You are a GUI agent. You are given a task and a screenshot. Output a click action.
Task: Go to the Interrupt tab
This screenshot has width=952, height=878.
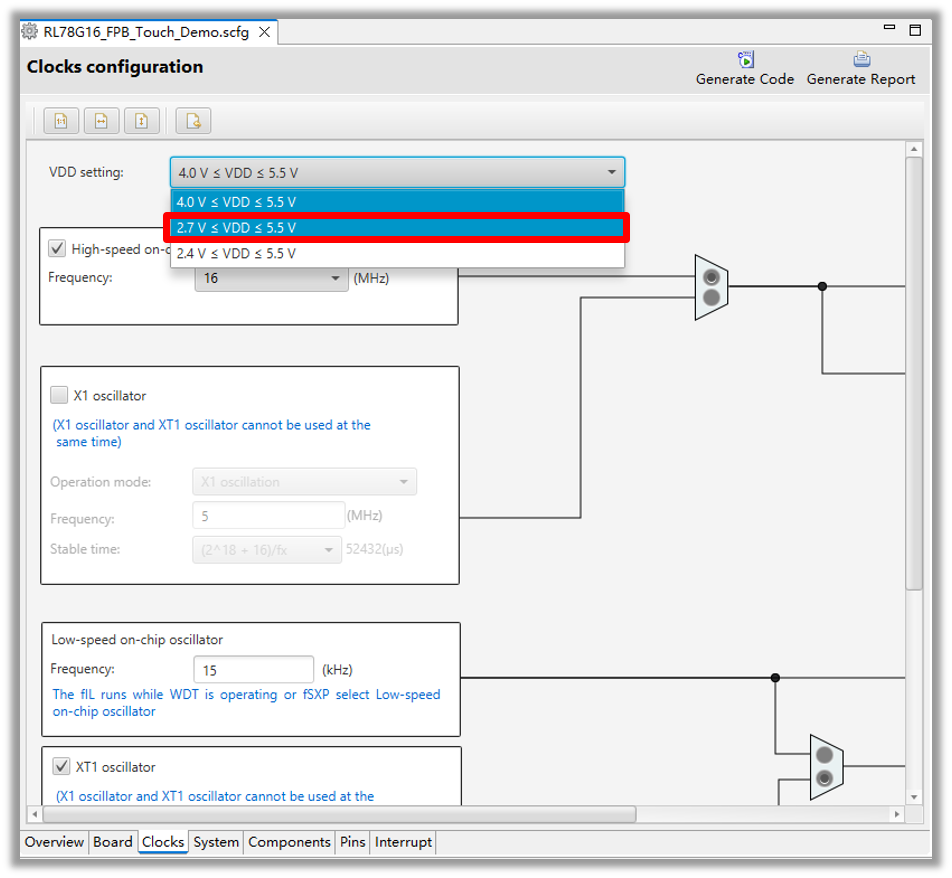point(403,842)
